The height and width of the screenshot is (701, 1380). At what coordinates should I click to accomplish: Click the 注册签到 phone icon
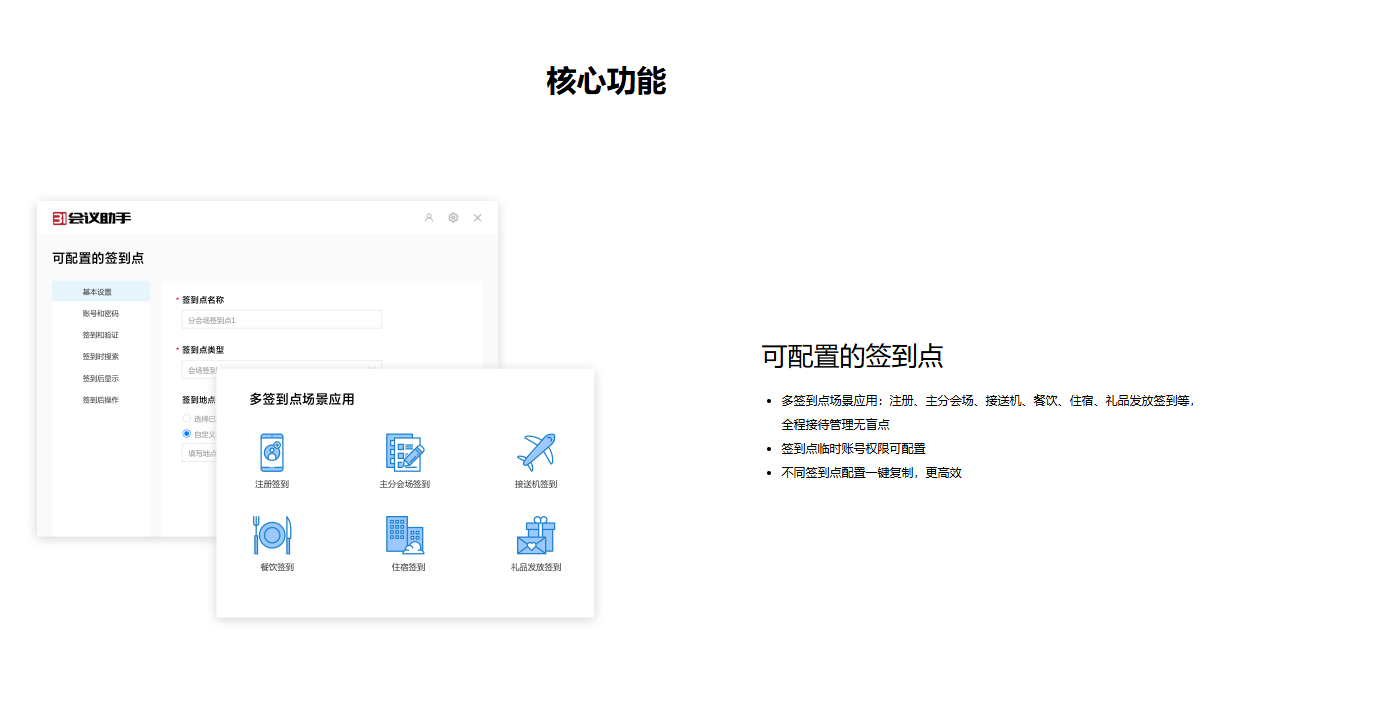[271, 452]
